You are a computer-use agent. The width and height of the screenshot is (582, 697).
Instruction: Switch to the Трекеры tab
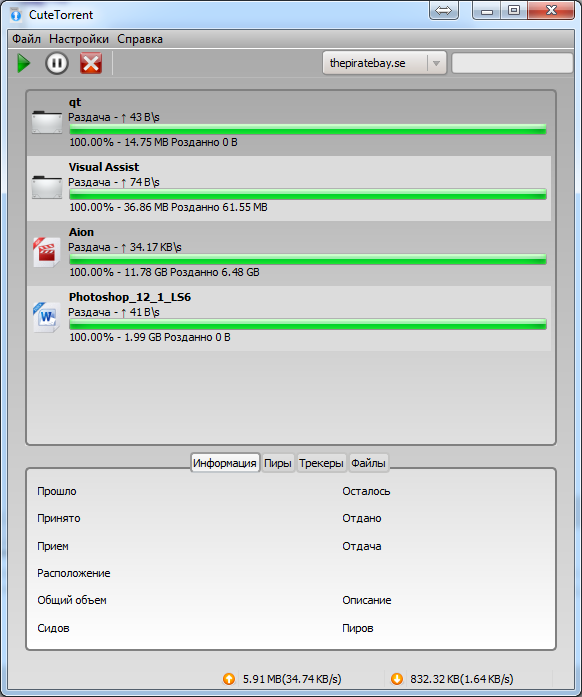tap(321, 463)
